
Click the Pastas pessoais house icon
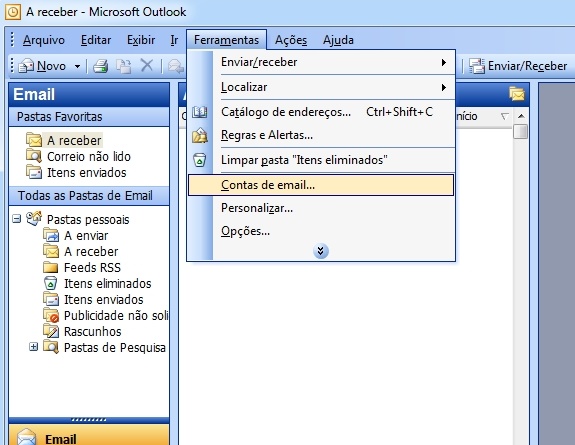[34, 219]
